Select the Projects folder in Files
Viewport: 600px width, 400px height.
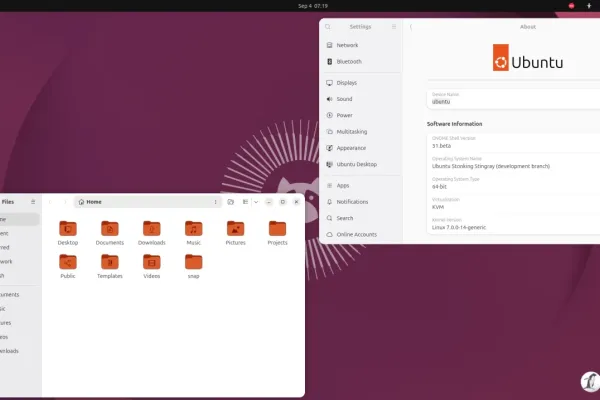pyautogui.click(x=277, y=233)
